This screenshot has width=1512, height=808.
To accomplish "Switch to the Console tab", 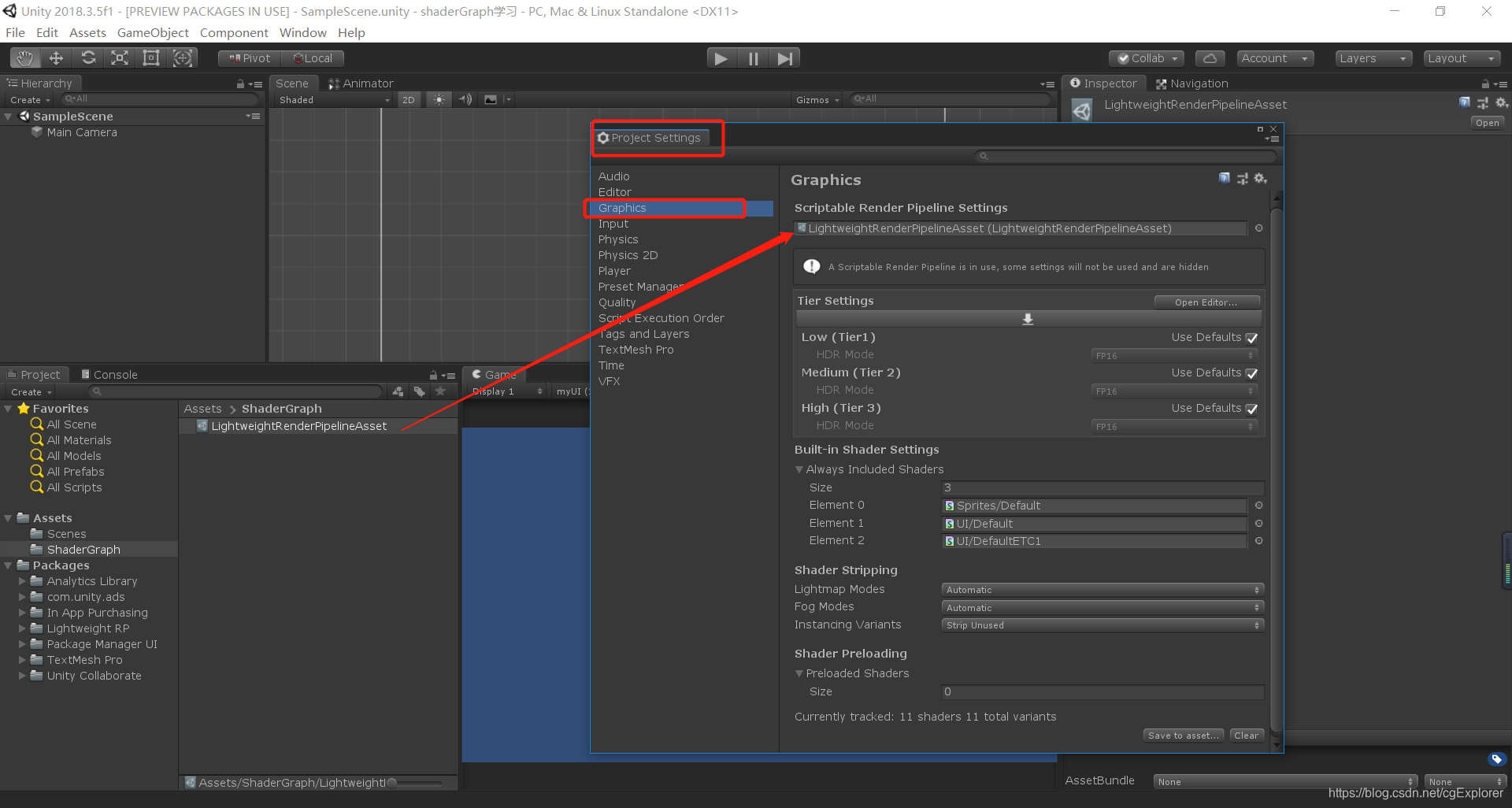I will pos(109,375).
